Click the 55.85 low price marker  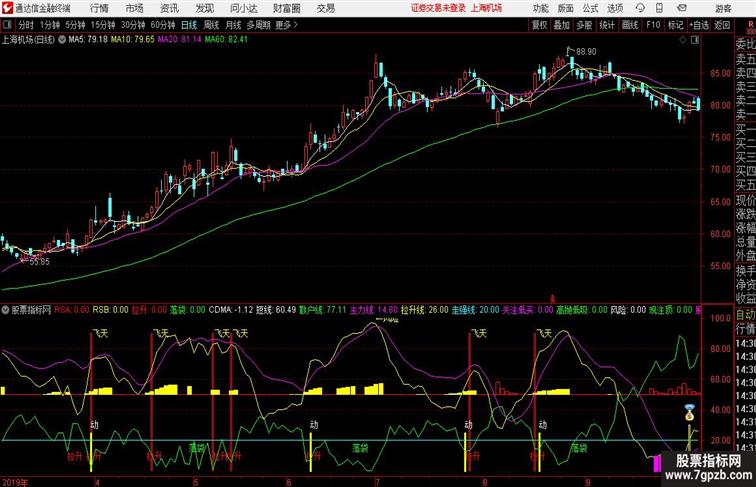click(39, 262)
